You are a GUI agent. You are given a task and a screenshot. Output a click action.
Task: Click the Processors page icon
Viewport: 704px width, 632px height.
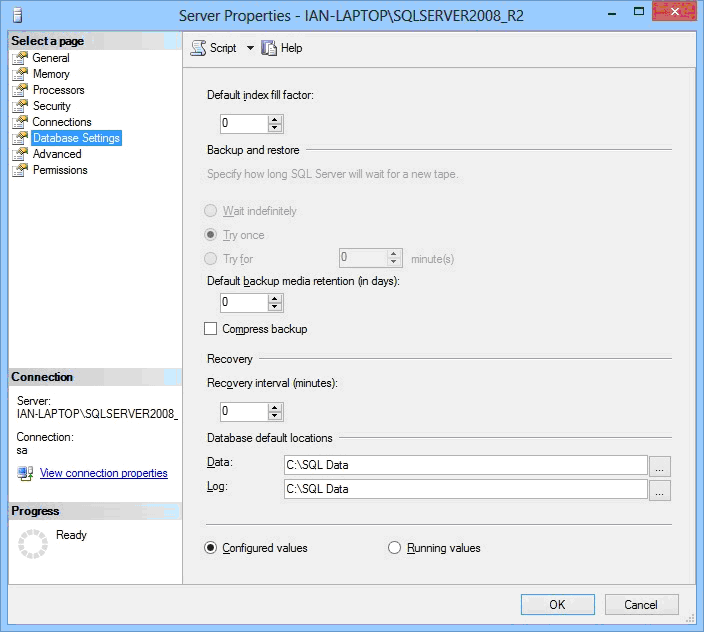[x=20, y=90]
